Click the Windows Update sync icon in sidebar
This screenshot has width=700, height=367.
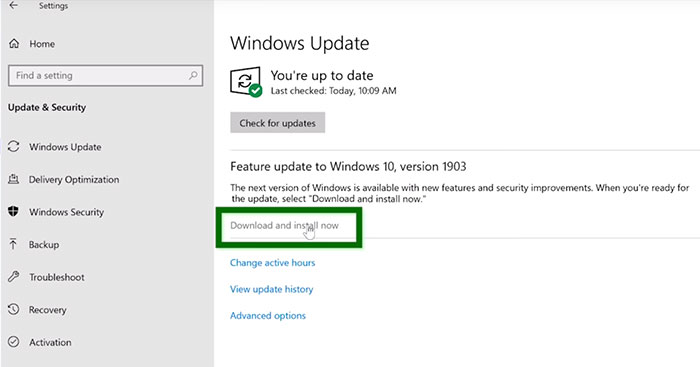[13, 146]
